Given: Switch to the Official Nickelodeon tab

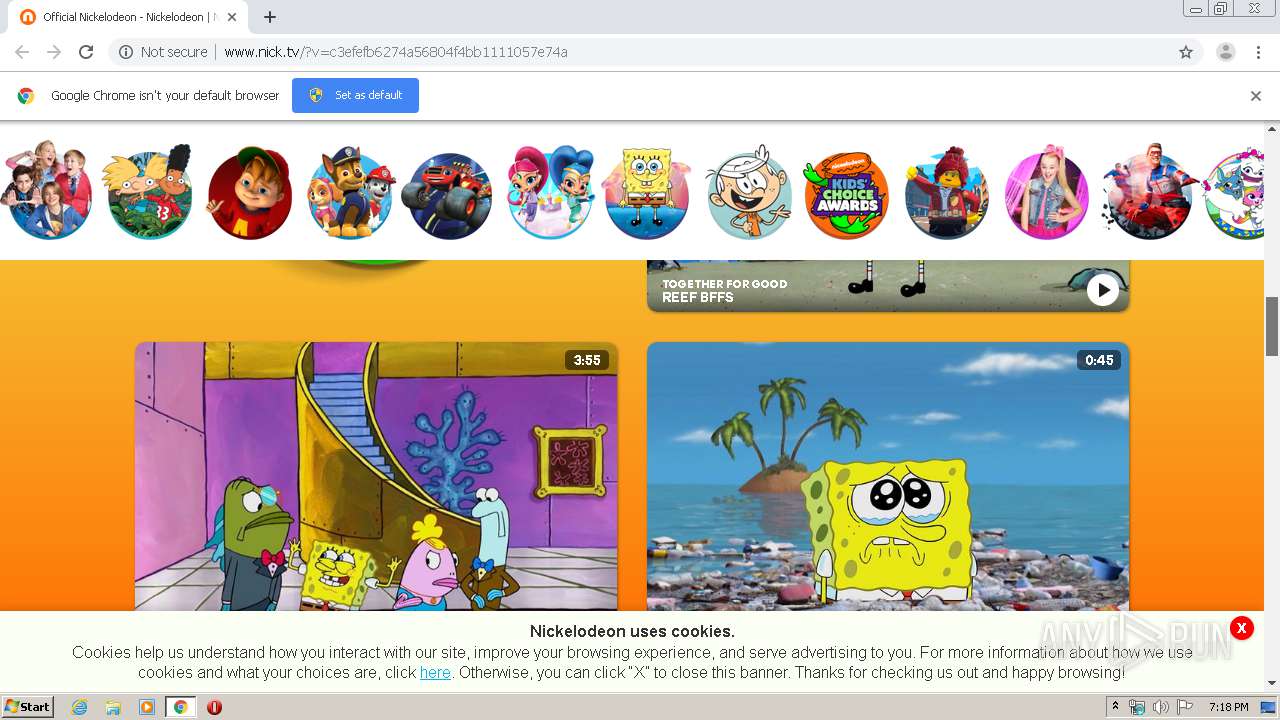Looking at the screenshot, I should point(127,17).
